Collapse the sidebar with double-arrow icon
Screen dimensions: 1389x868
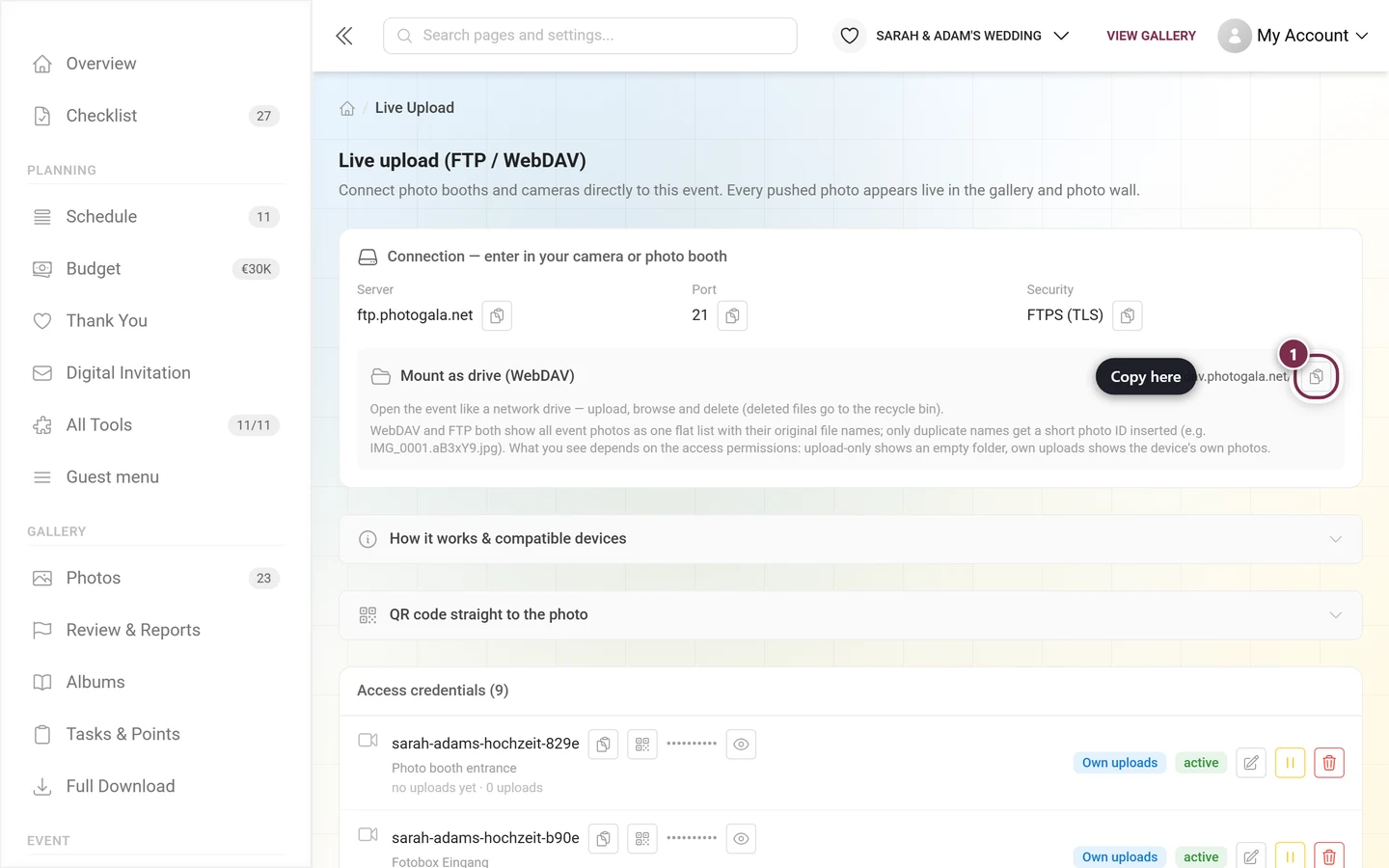[x=344, y=36]
